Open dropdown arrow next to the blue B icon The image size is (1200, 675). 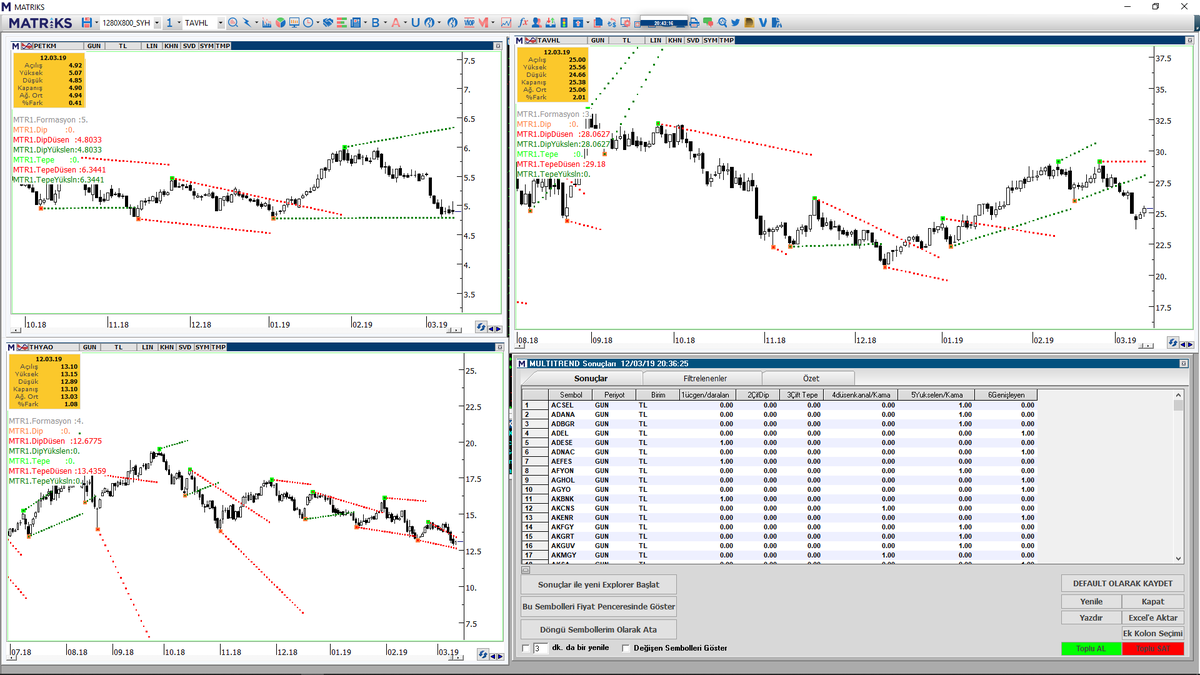click(386, 22)
